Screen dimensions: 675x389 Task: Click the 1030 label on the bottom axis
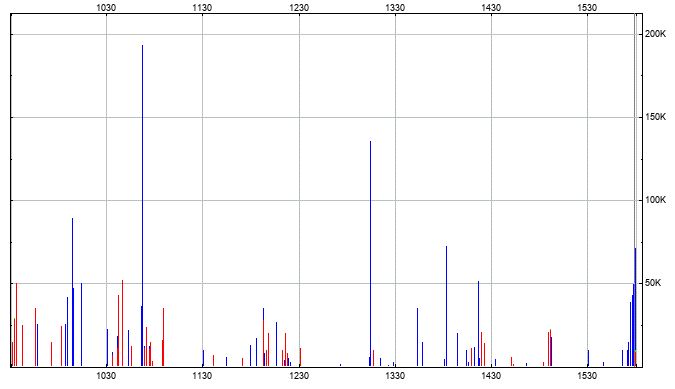pyautogui.click(x=106, y=376)
